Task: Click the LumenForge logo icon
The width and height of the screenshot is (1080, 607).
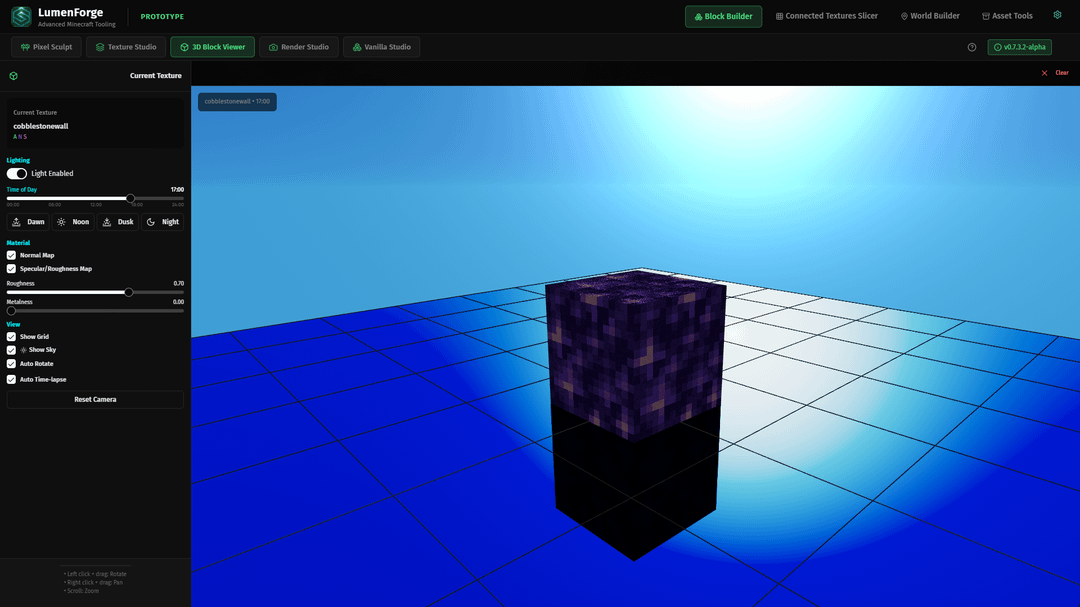Action: (x=21, y=16)
